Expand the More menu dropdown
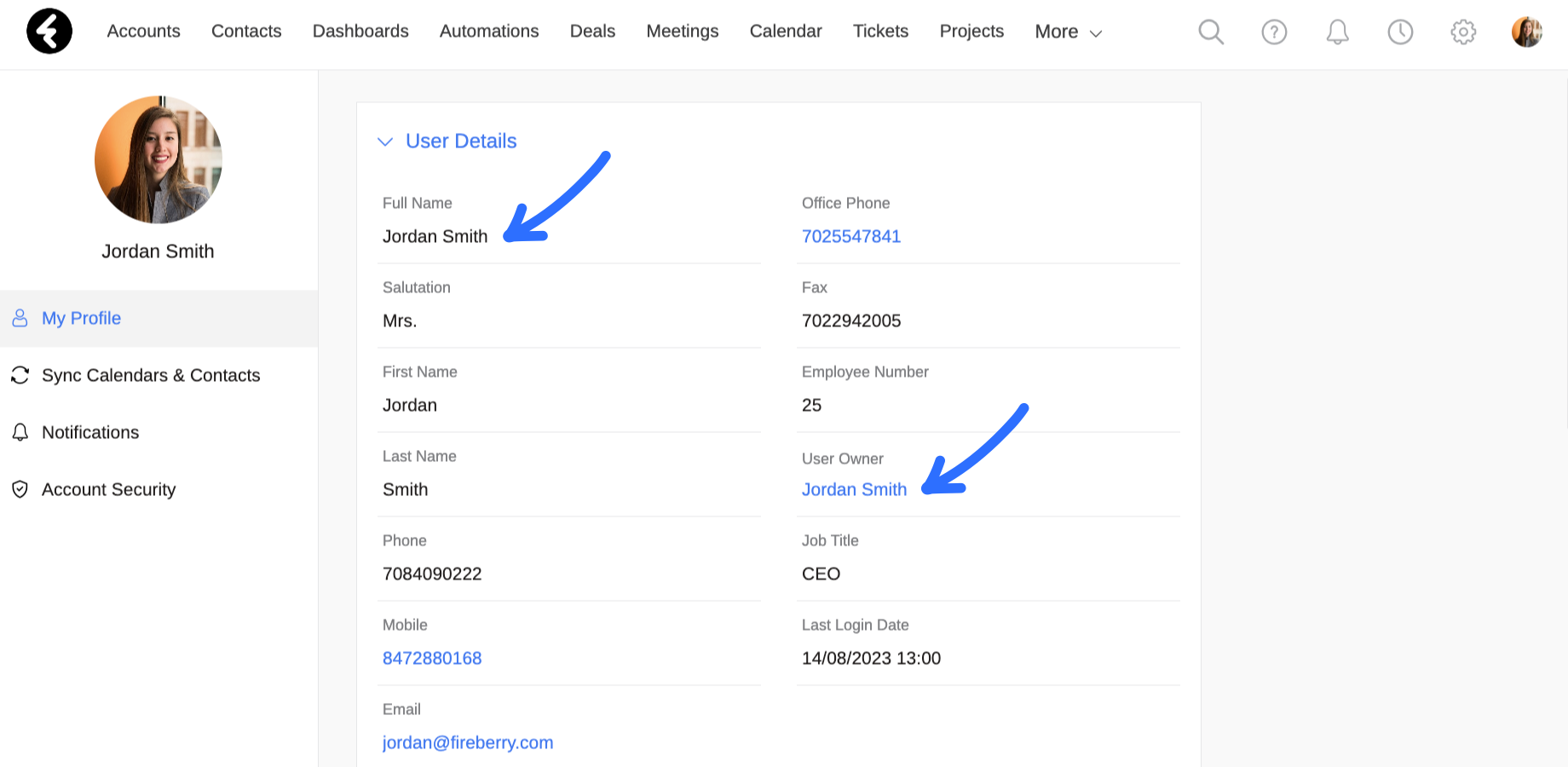This screenshot has height=767, width=1568. click(x=1069, y=32)
